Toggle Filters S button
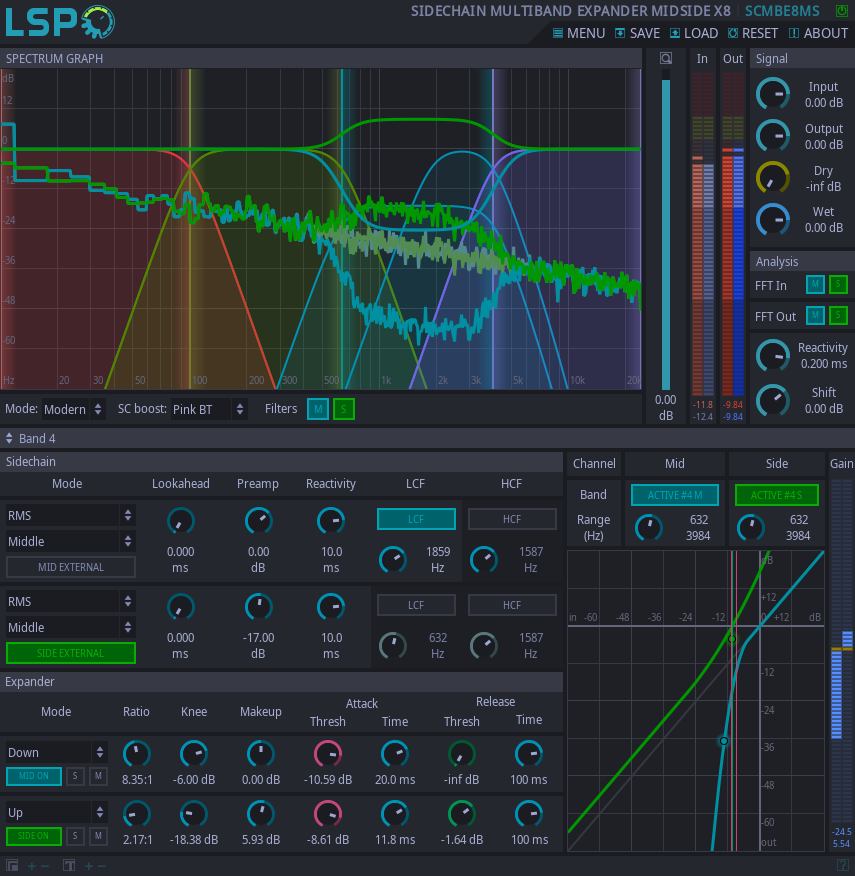 [x=344, y=409]
